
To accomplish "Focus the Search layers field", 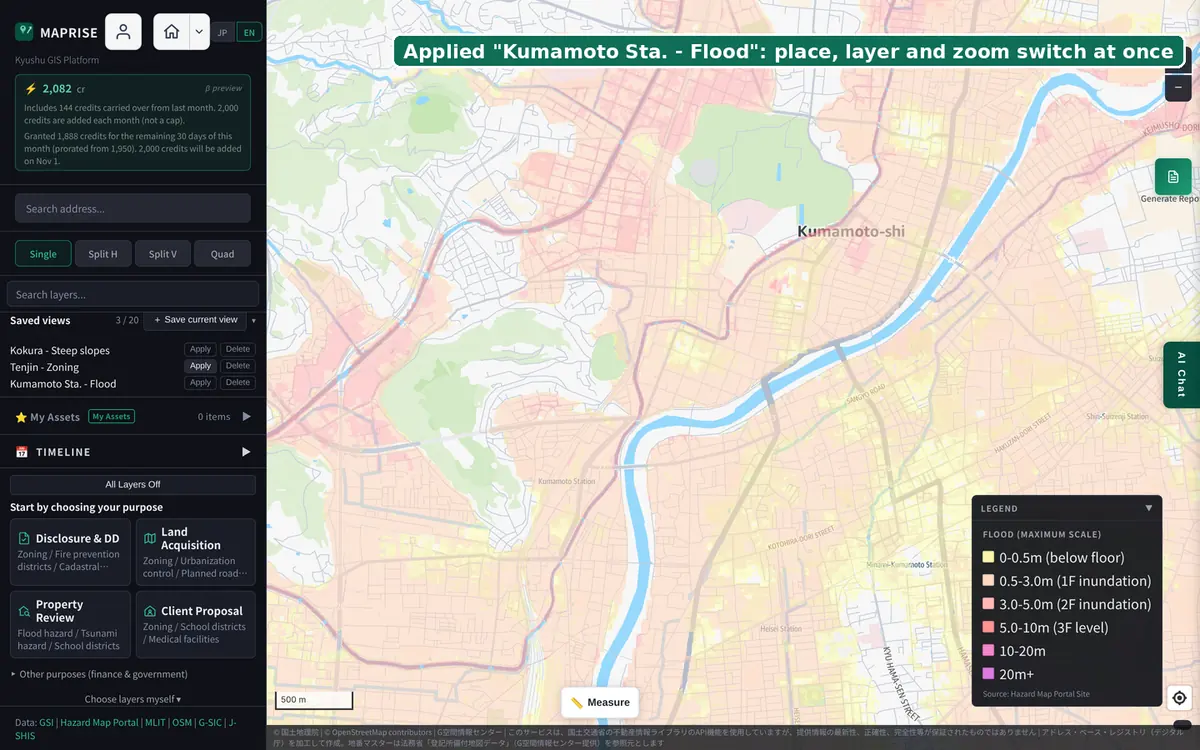I will point(133,294).
